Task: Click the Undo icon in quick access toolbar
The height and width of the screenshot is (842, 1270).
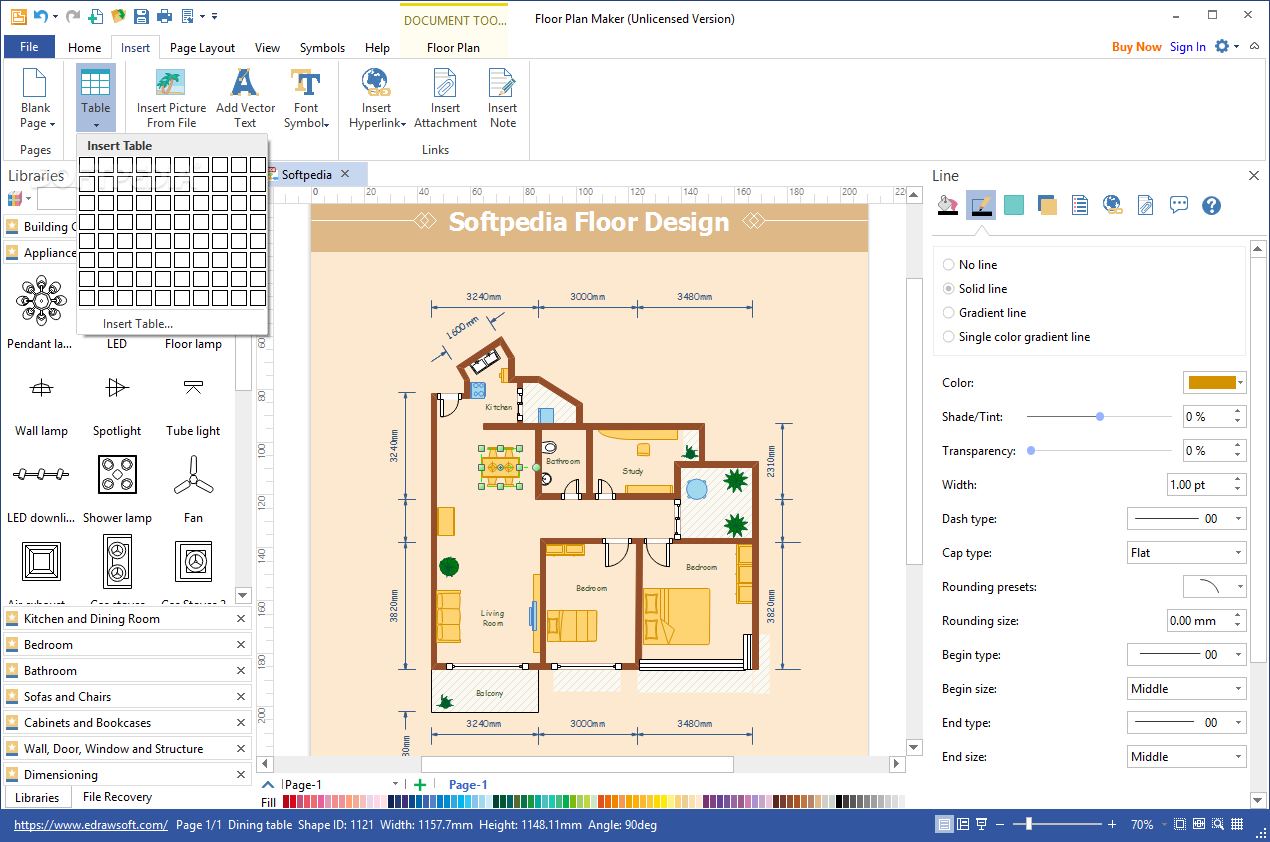Action: 40,17
